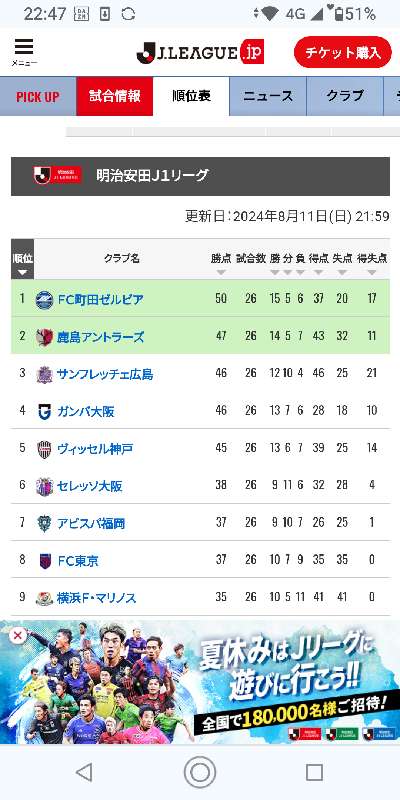The image size is (400, 800).
Task: Switch to 試合情報 tab
Action: (x=115, y=96)
